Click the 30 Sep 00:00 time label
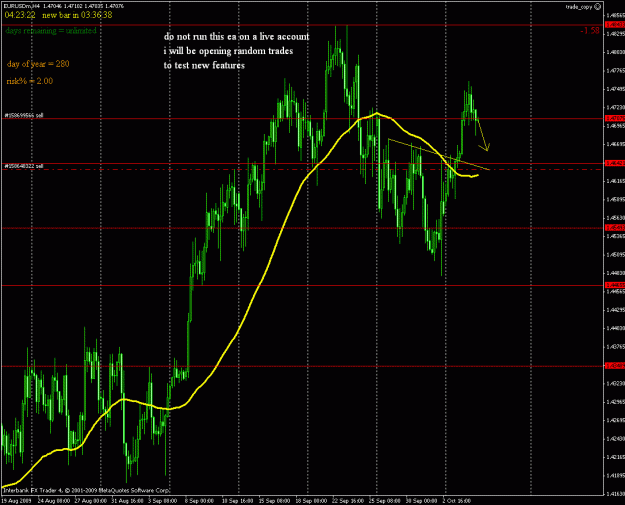 click(x=421, y=501)
